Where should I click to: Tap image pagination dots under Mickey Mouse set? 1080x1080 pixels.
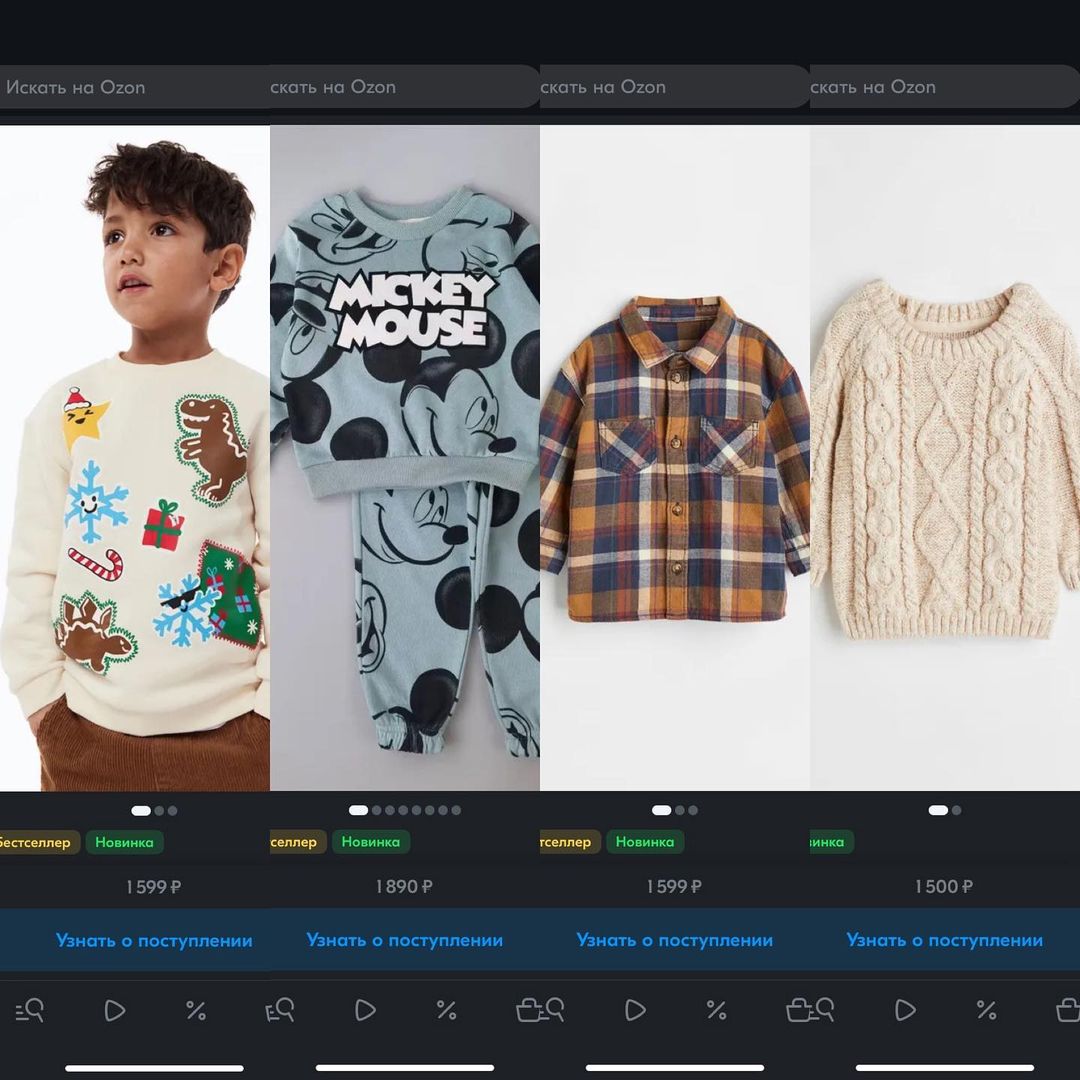[x=405, y=811]
